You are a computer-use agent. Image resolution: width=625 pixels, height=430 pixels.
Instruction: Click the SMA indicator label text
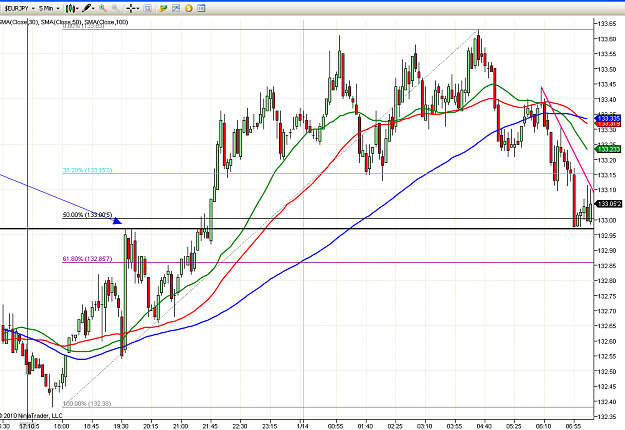64,22
